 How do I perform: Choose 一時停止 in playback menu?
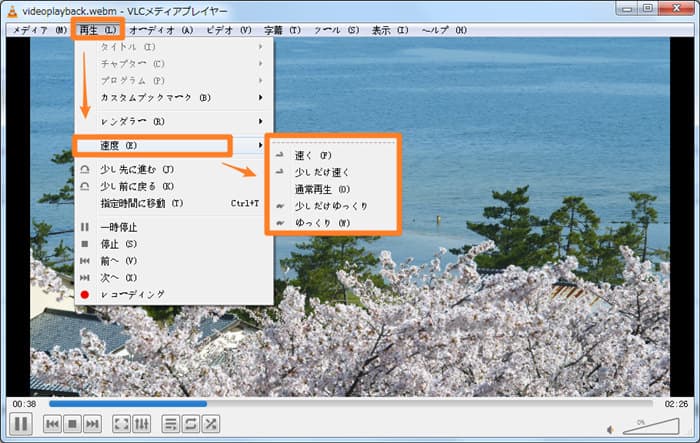174,227
